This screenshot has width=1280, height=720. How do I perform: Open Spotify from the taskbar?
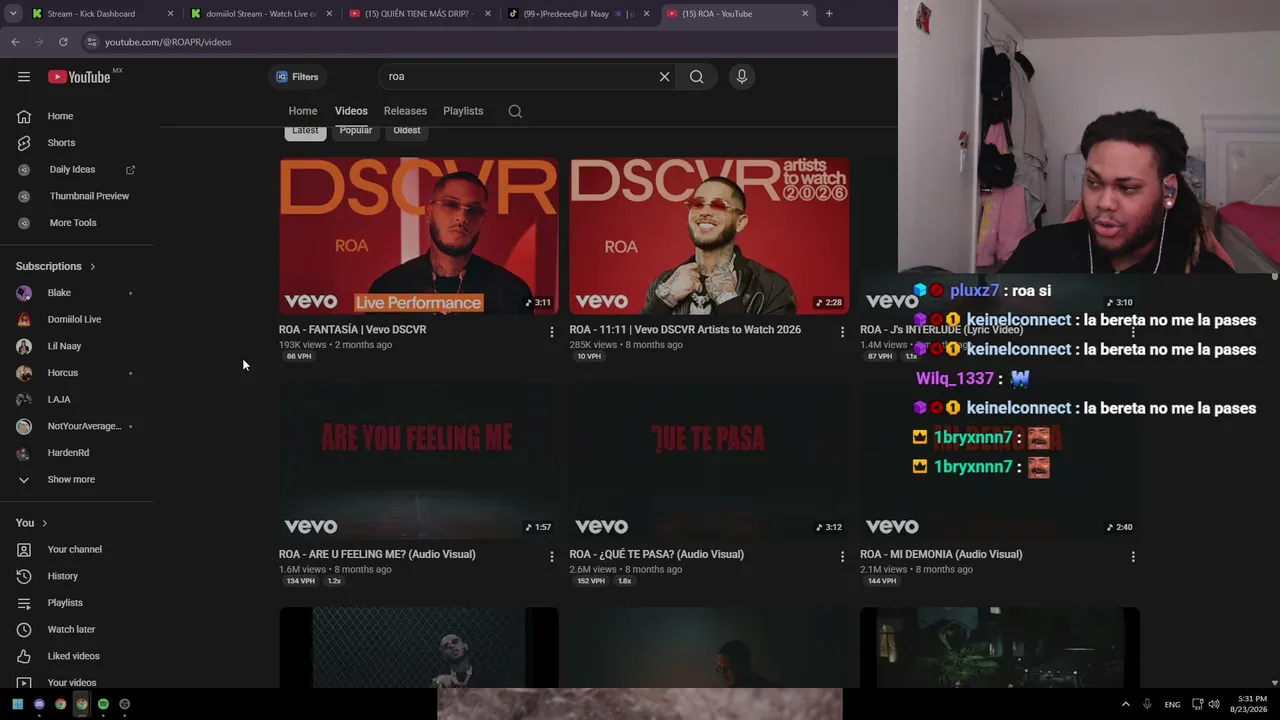[103, 704]
